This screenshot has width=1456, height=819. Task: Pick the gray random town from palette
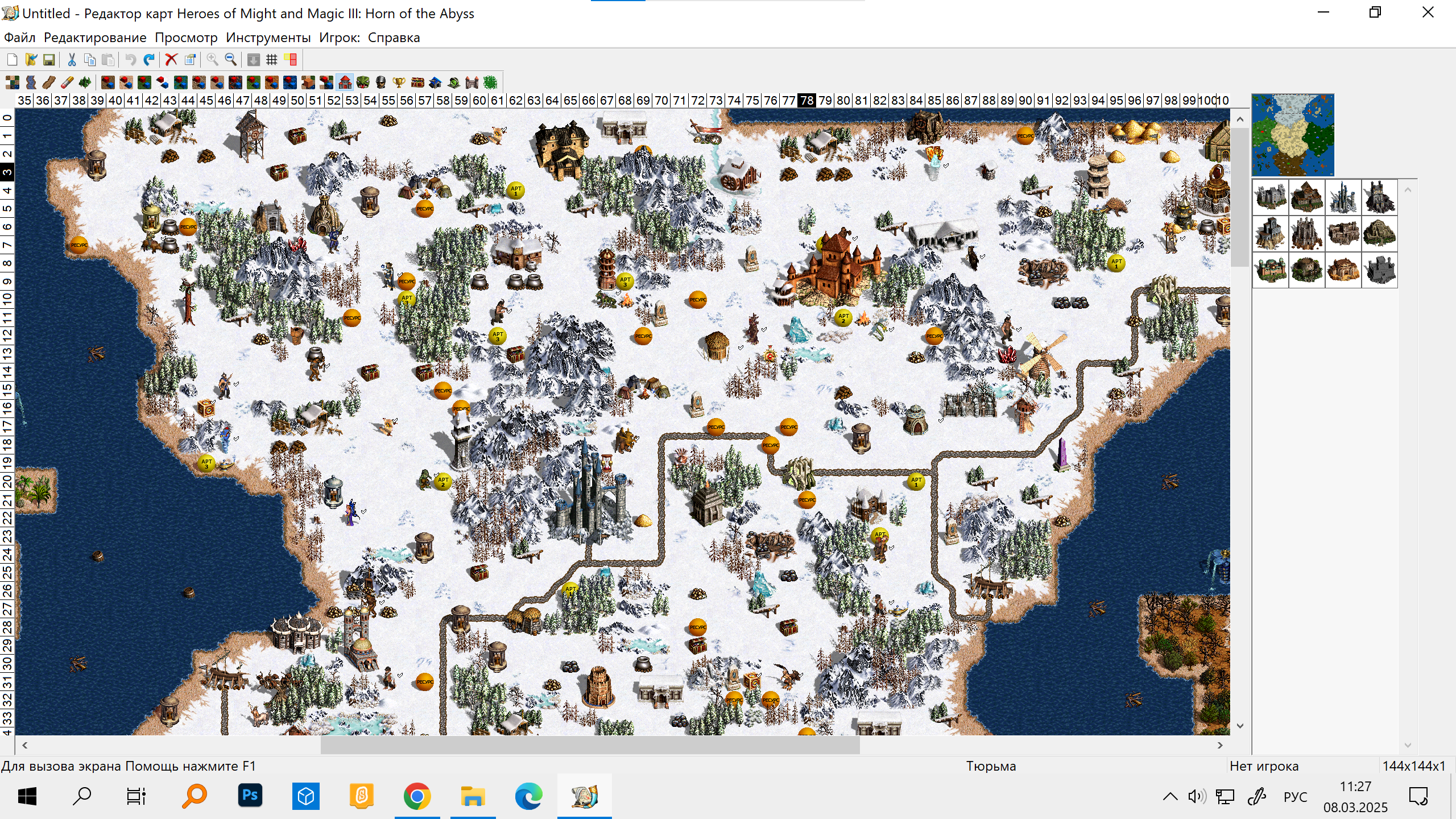click(x=1380, y=270)
